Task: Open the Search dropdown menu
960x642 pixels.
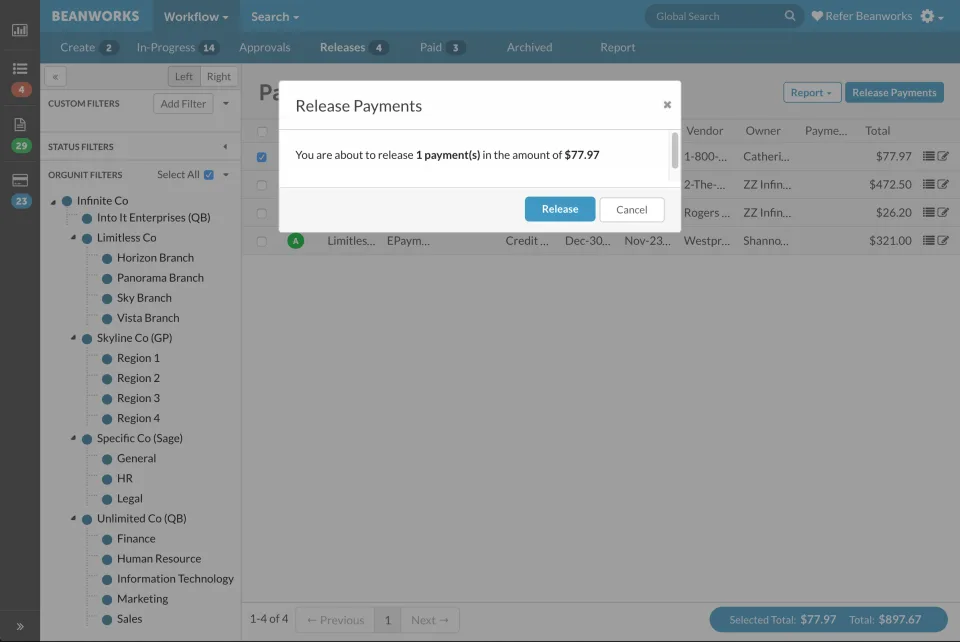Action: [275, 17]
